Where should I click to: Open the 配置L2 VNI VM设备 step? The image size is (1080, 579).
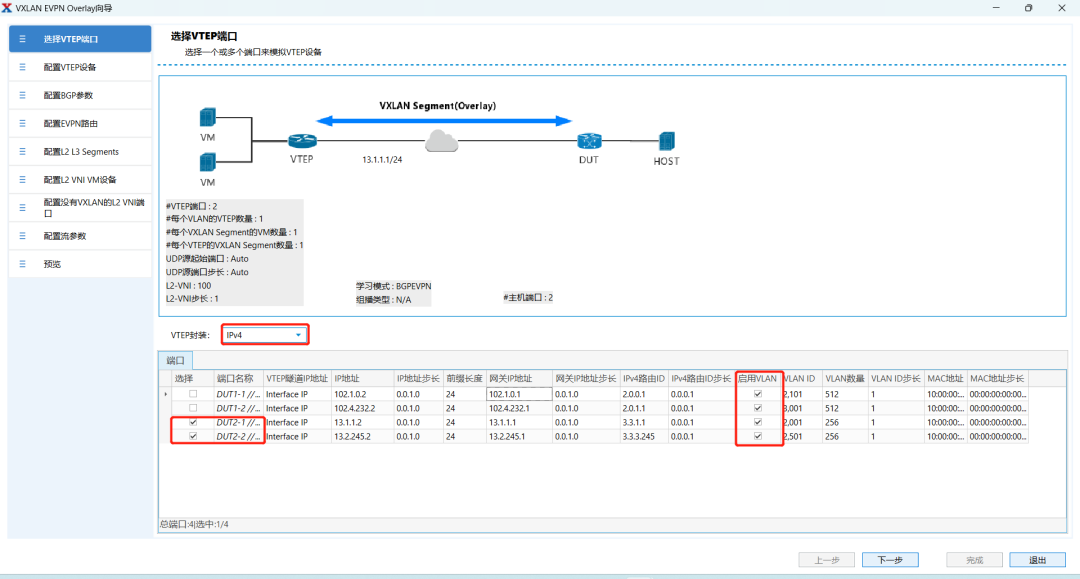point(80,180)
